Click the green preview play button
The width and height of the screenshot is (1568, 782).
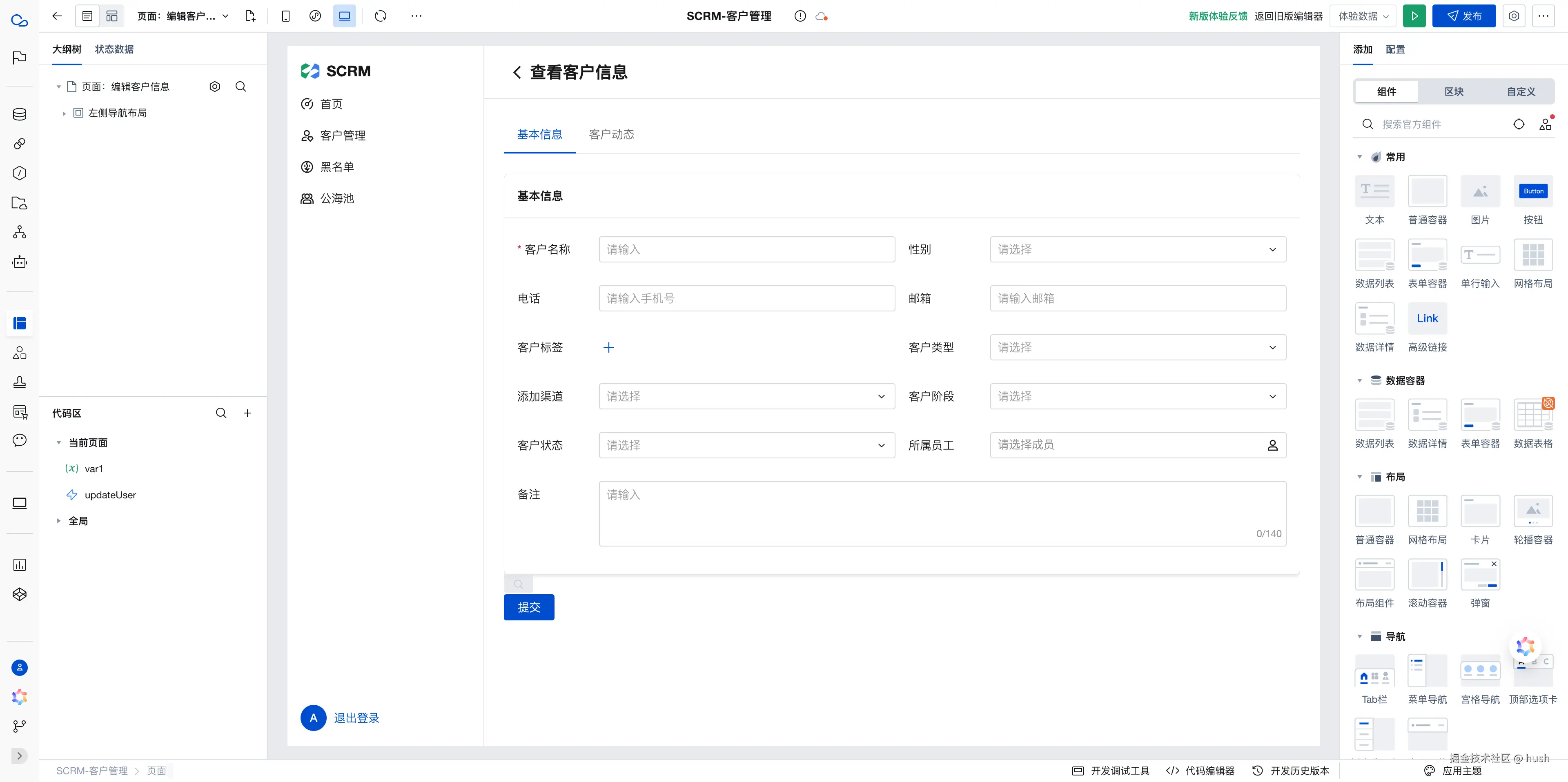point(1414,16)
